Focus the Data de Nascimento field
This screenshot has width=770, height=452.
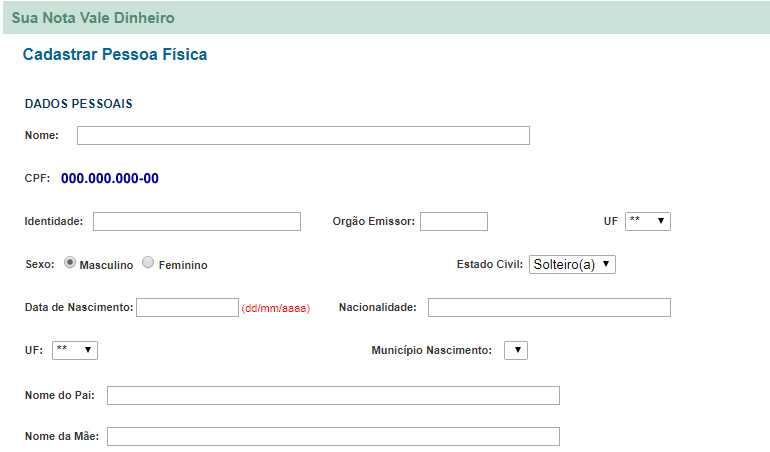[x=187, y=308]
